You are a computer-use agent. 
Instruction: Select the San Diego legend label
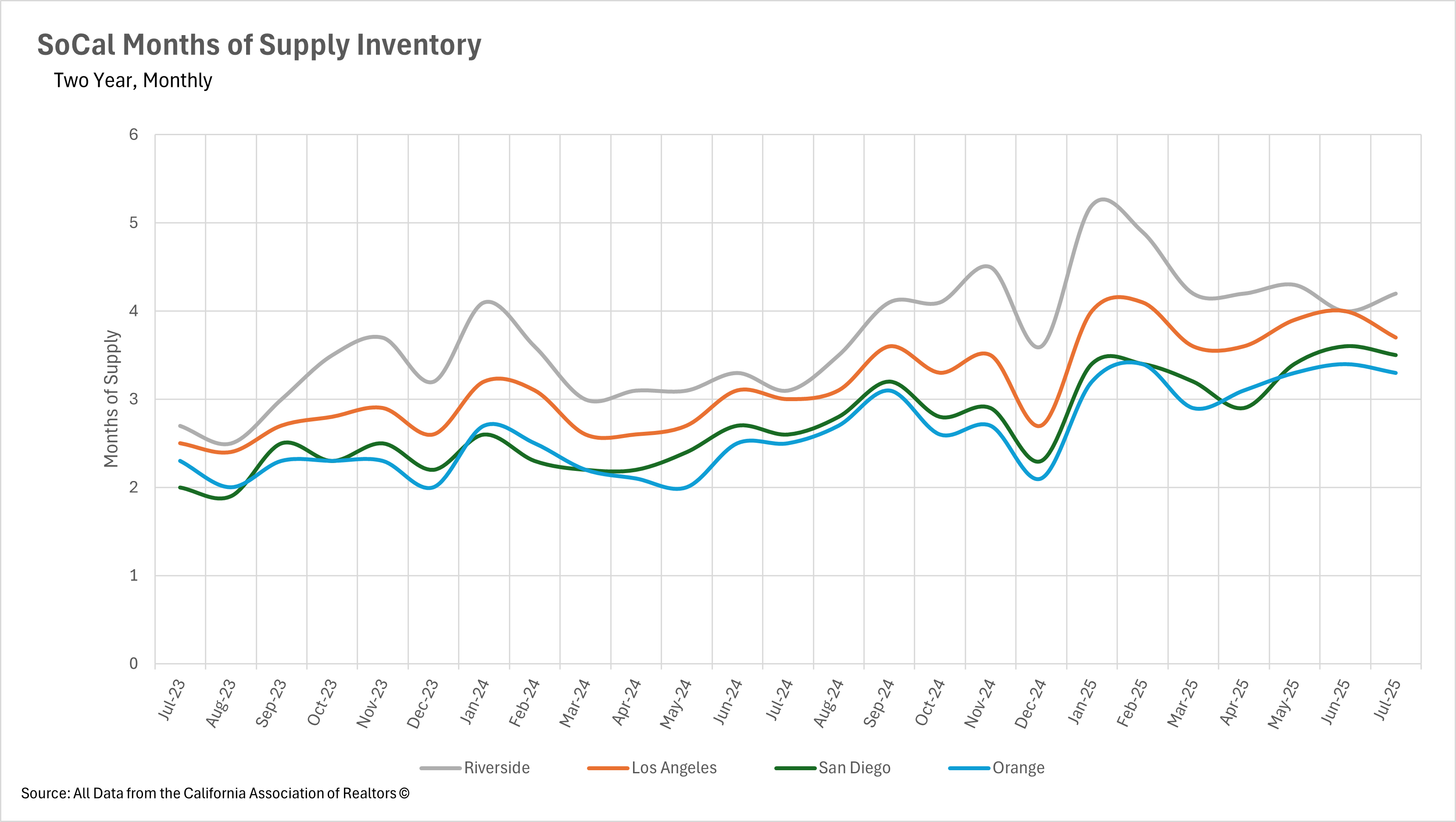854,768
